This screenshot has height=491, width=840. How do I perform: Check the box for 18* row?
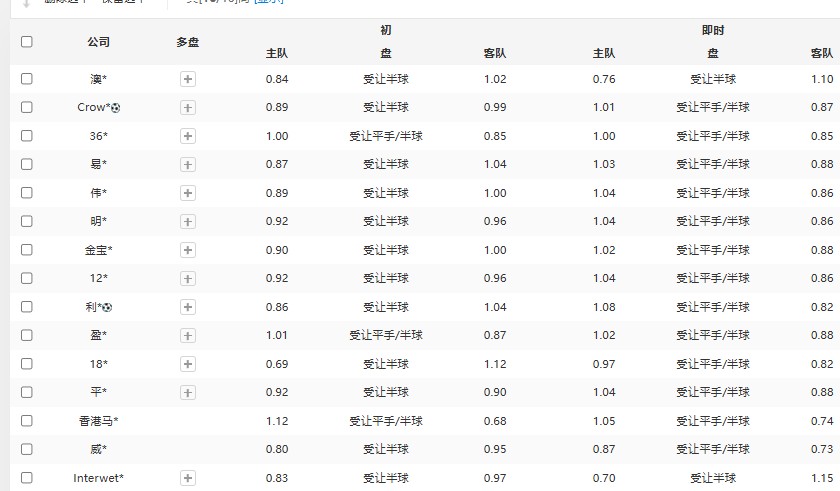tap(26, 364)
